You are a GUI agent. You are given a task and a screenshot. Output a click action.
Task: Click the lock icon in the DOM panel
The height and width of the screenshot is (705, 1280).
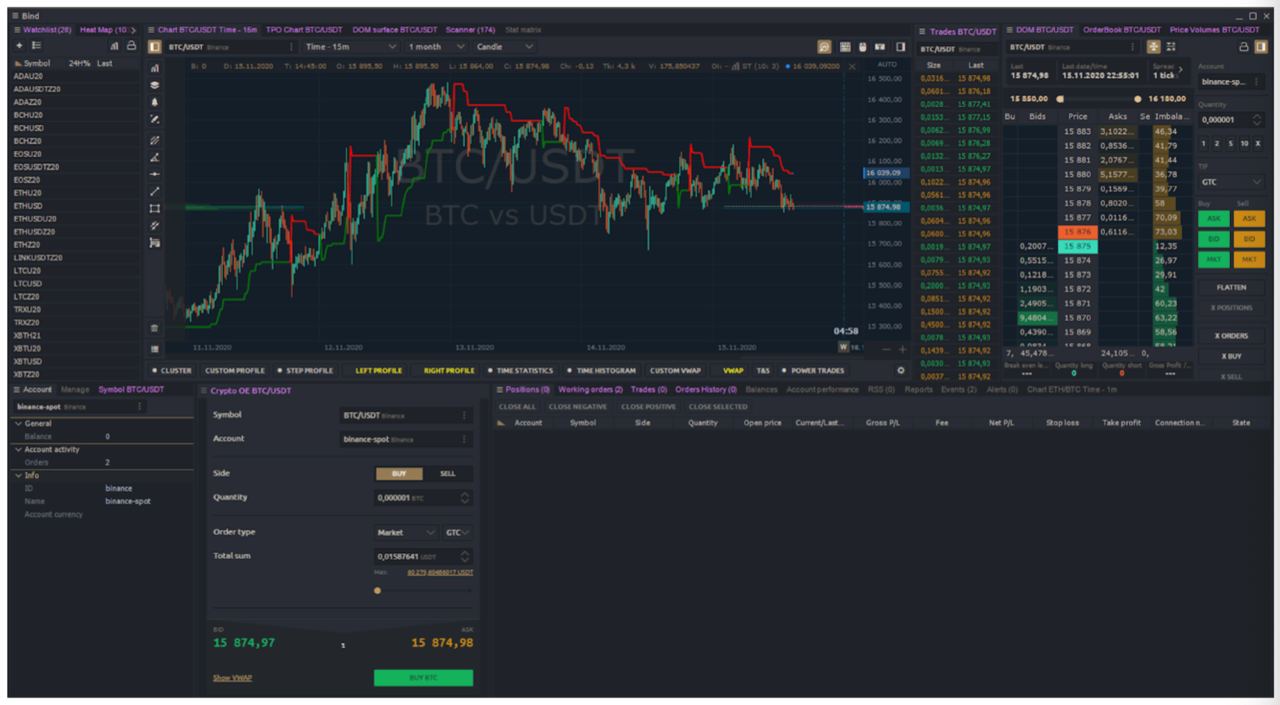tap(1243, 47)
